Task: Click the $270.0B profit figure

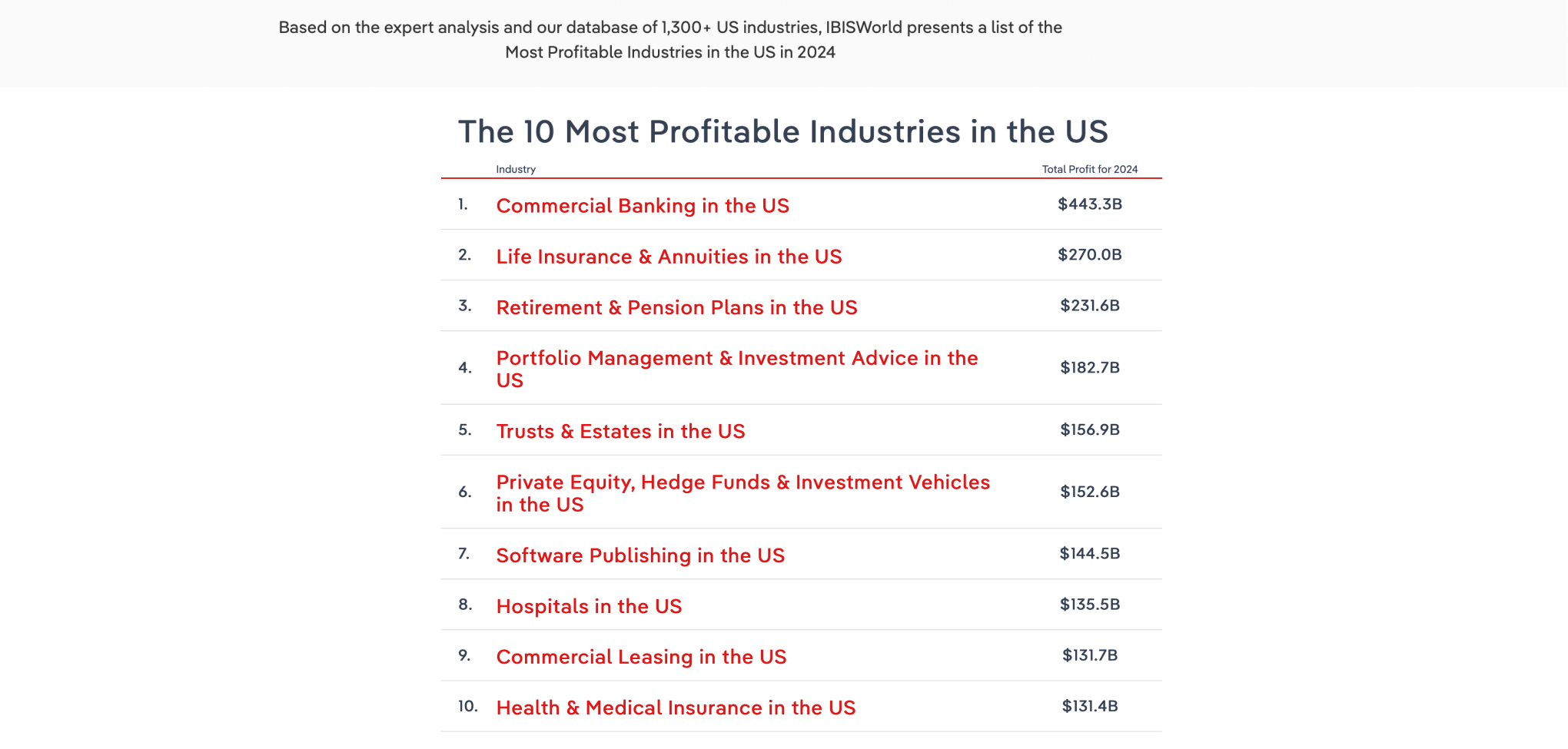Action: tap(1089, 255)
